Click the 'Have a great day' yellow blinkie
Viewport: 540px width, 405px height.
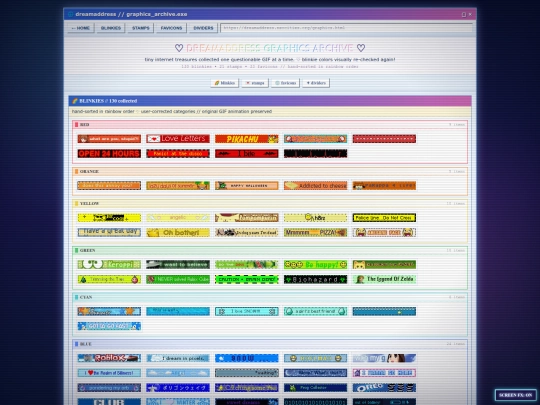pyautogui.click(x=109, y=232)
